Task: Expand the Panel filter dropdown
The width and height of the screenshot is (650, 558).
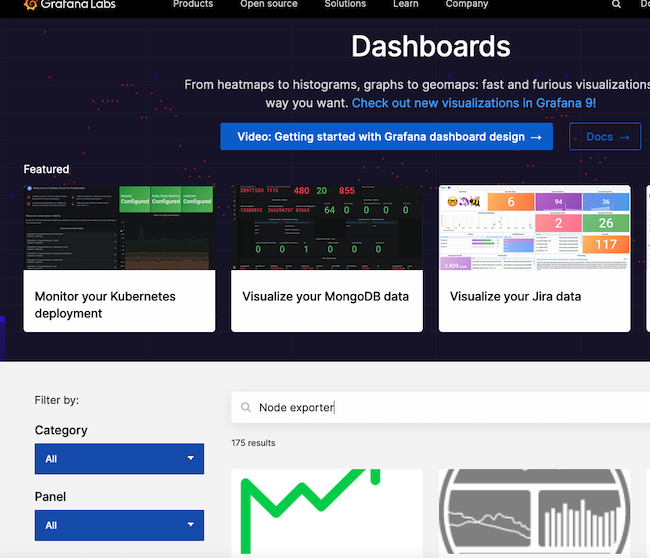Action: (119, 525)
